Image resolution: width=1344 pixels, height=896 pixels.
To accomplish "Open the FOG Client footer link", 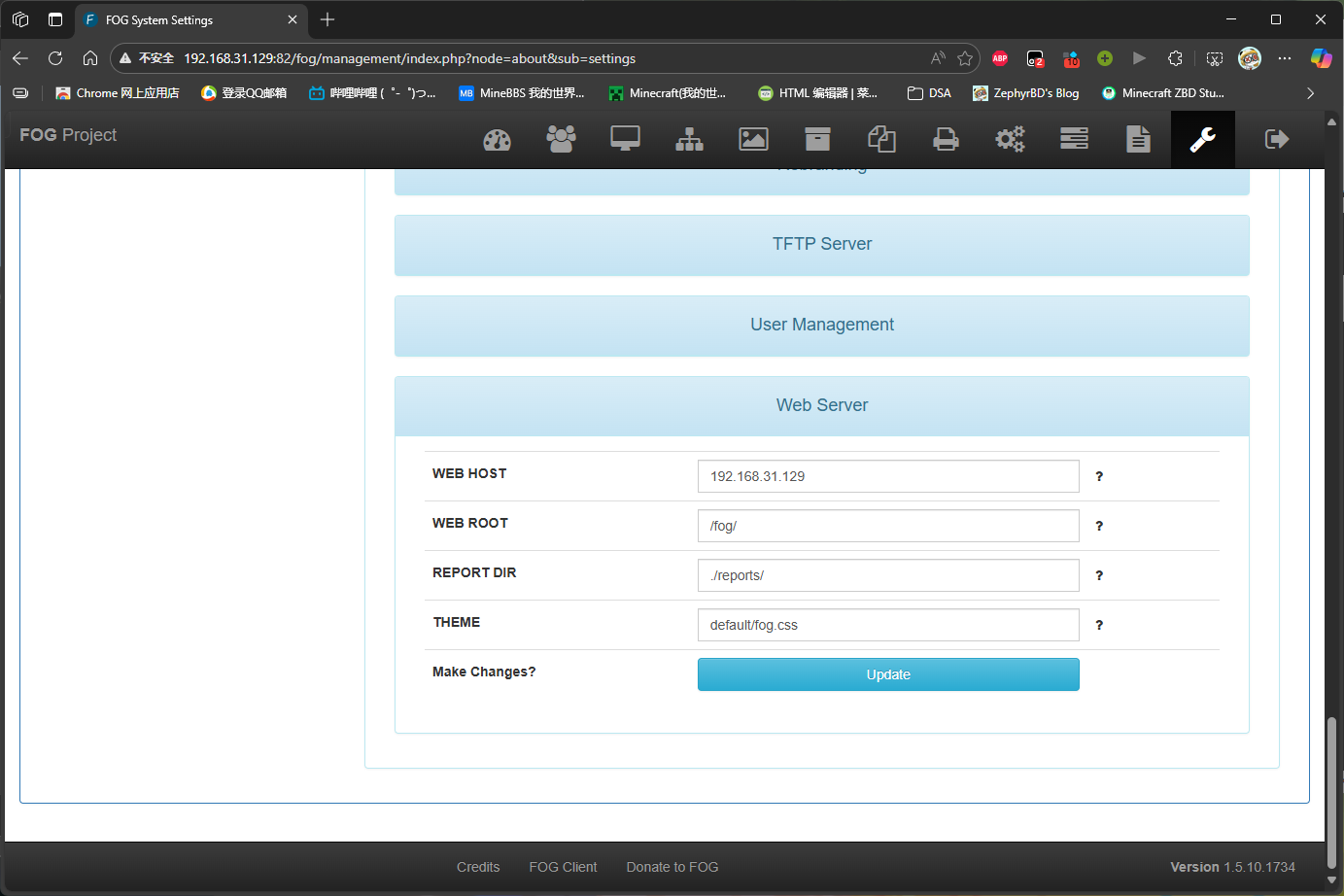I will (563, 867).
